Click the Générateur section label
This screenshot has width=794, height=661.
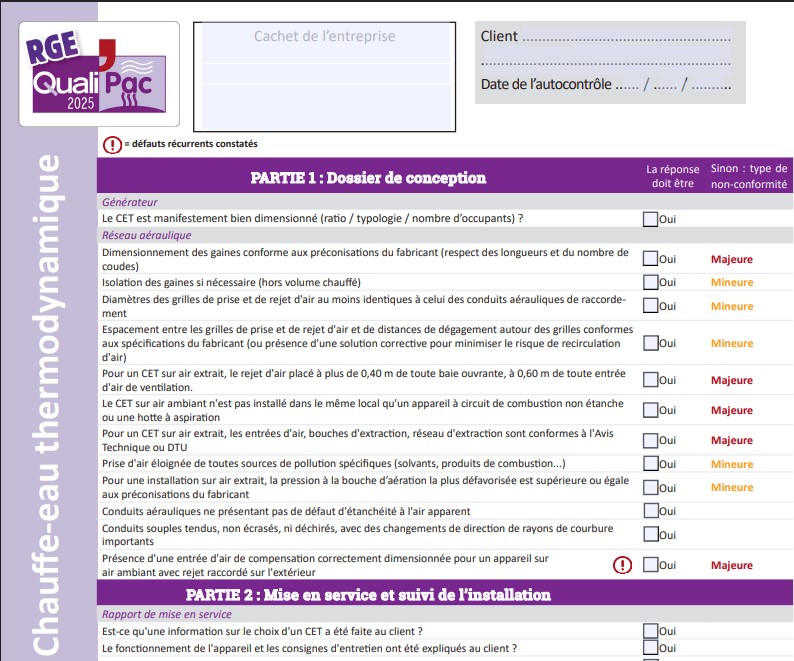(x=130, y=202)
